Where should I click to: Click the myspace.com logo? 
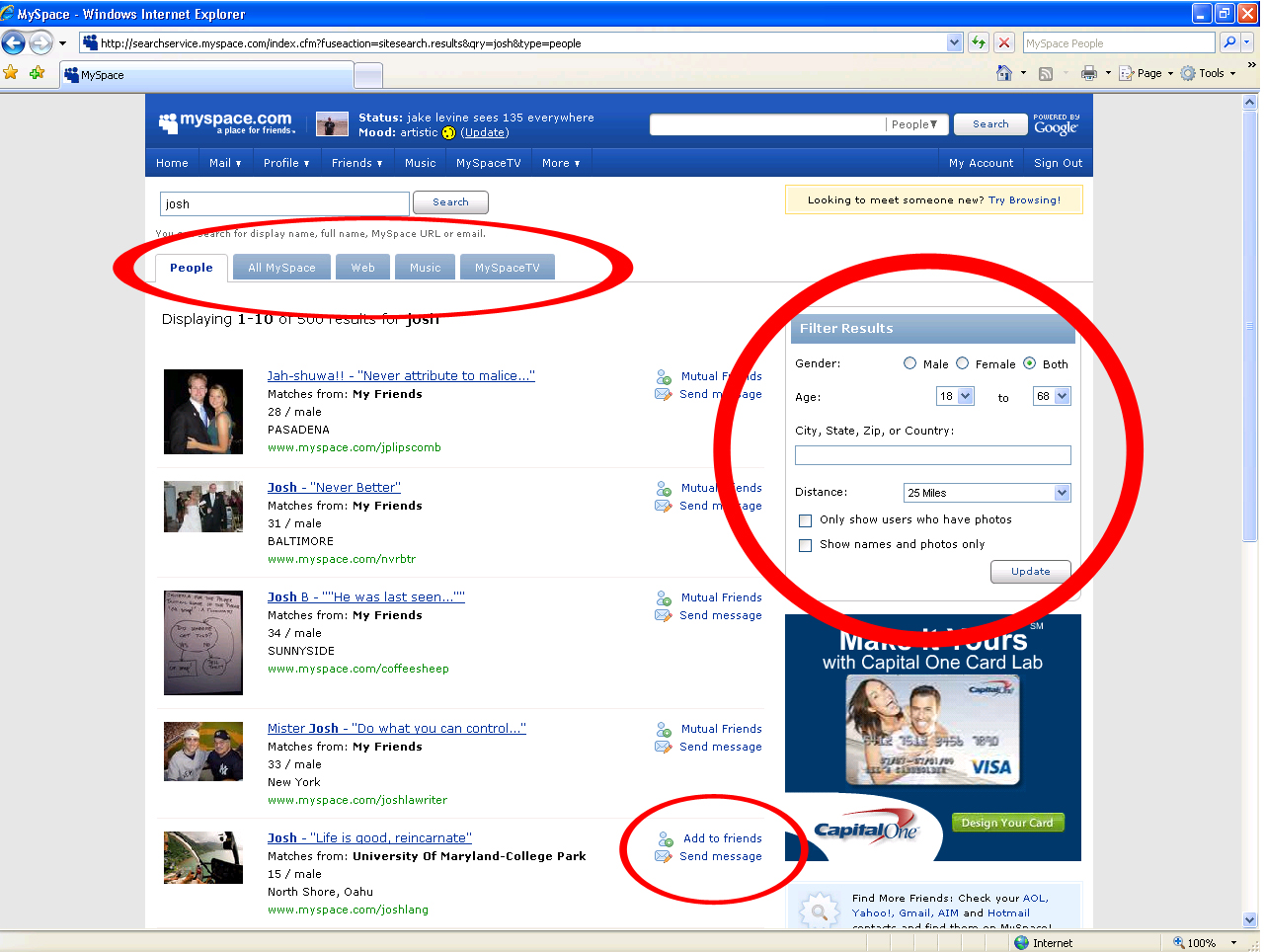(225, 122)
